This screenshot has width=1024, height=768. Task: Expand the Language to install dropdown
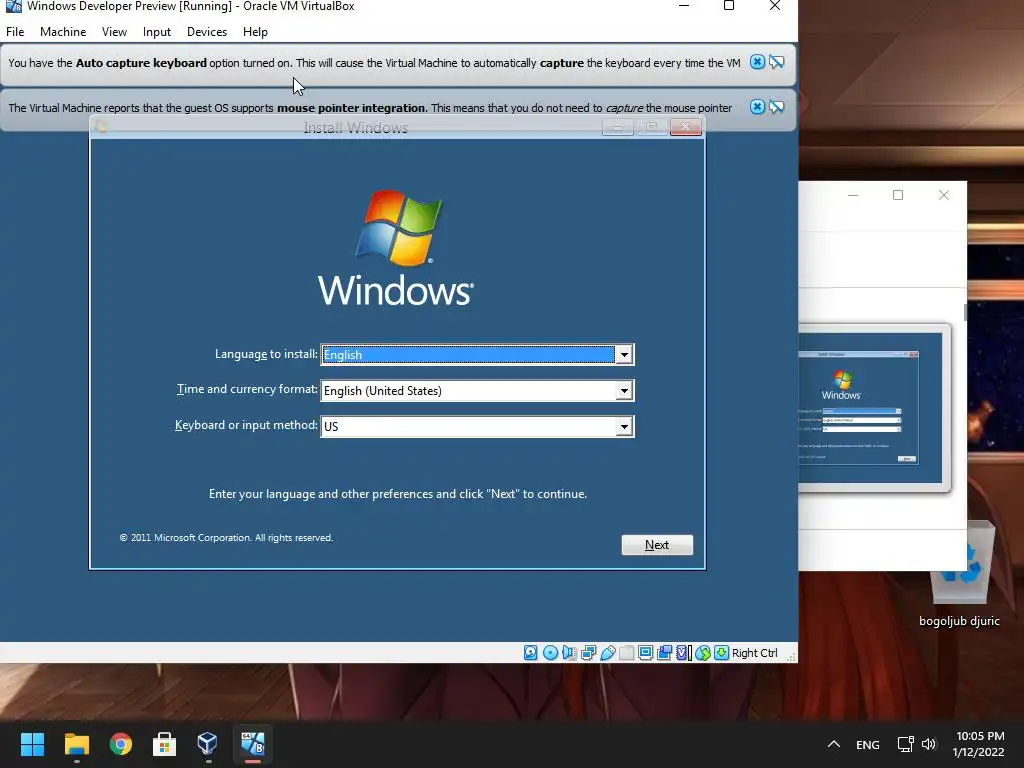tap(624, 355)
